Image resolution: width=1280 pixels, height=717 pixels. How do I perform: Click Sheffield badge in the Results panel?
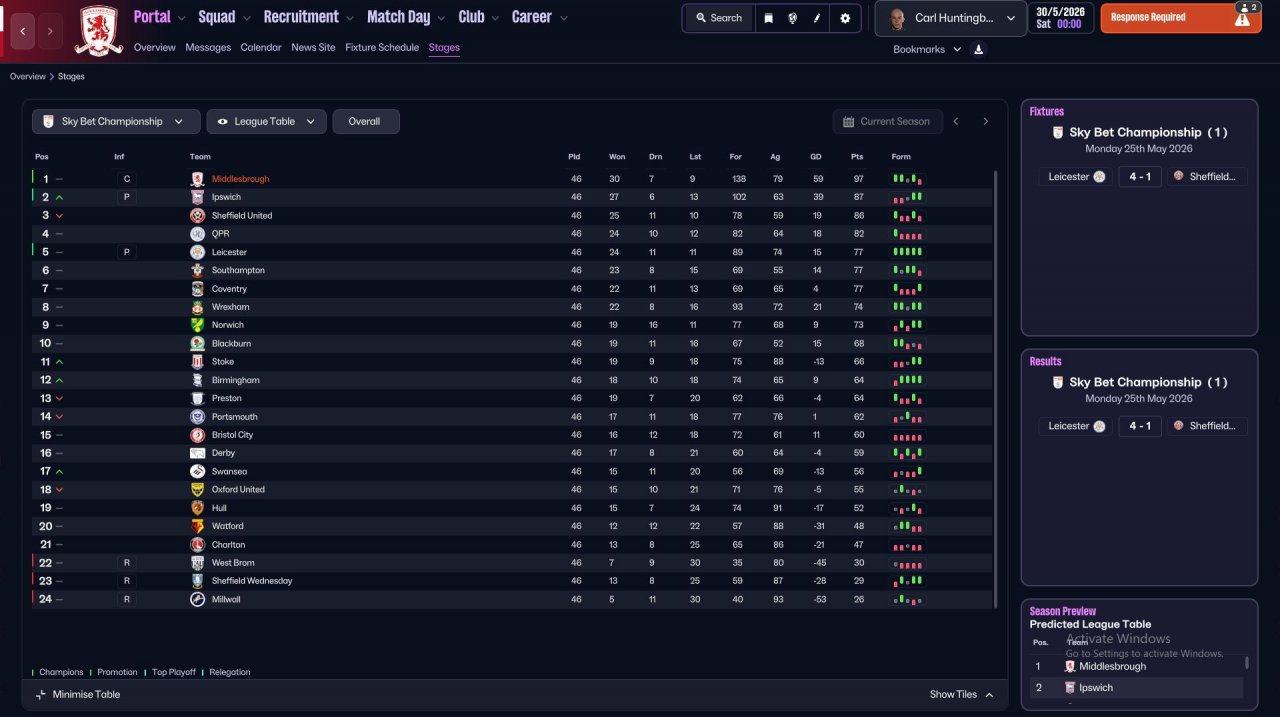(x=1179, y=426)
